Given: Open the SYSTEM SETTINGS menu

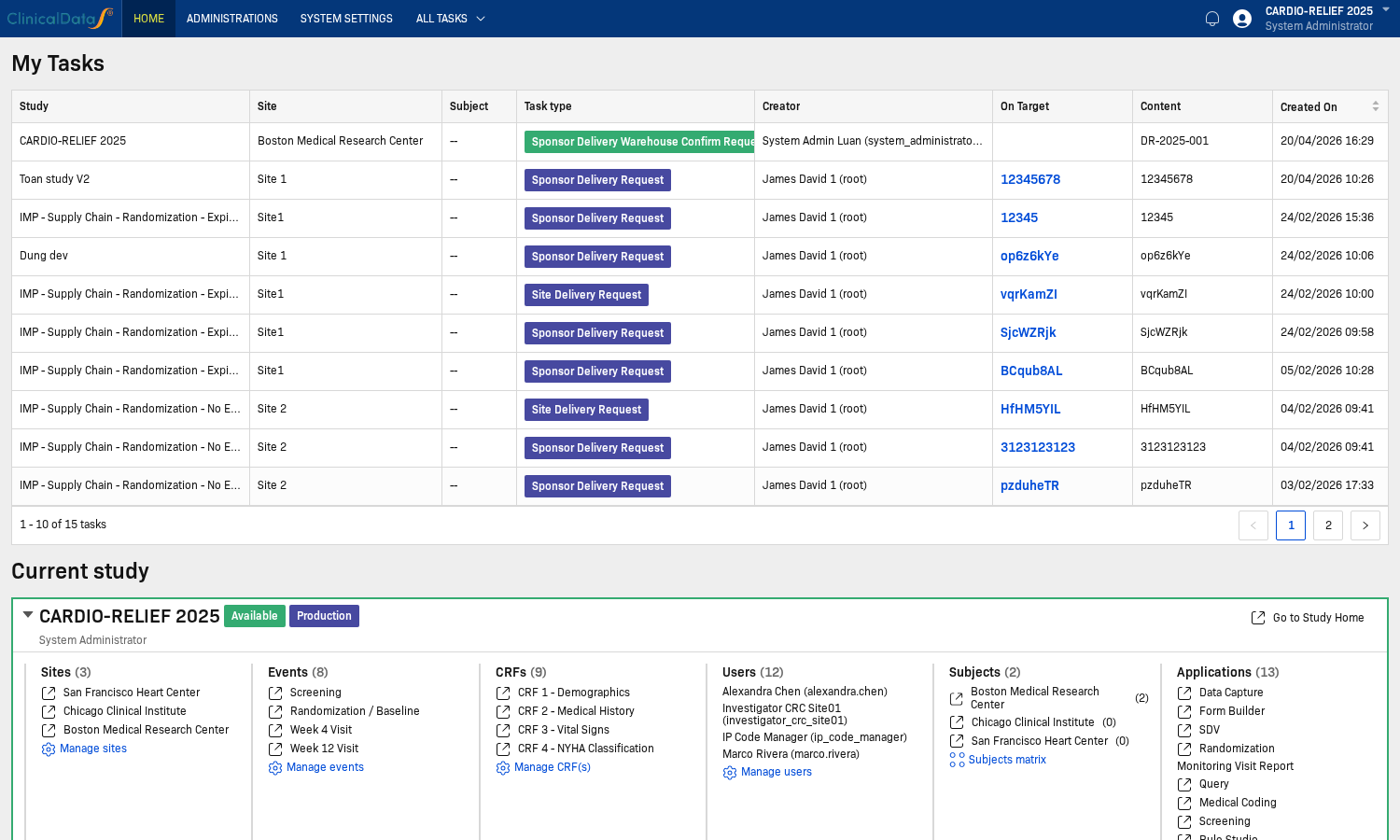Looking at the screenshot, I should click(x=346, y=19).
